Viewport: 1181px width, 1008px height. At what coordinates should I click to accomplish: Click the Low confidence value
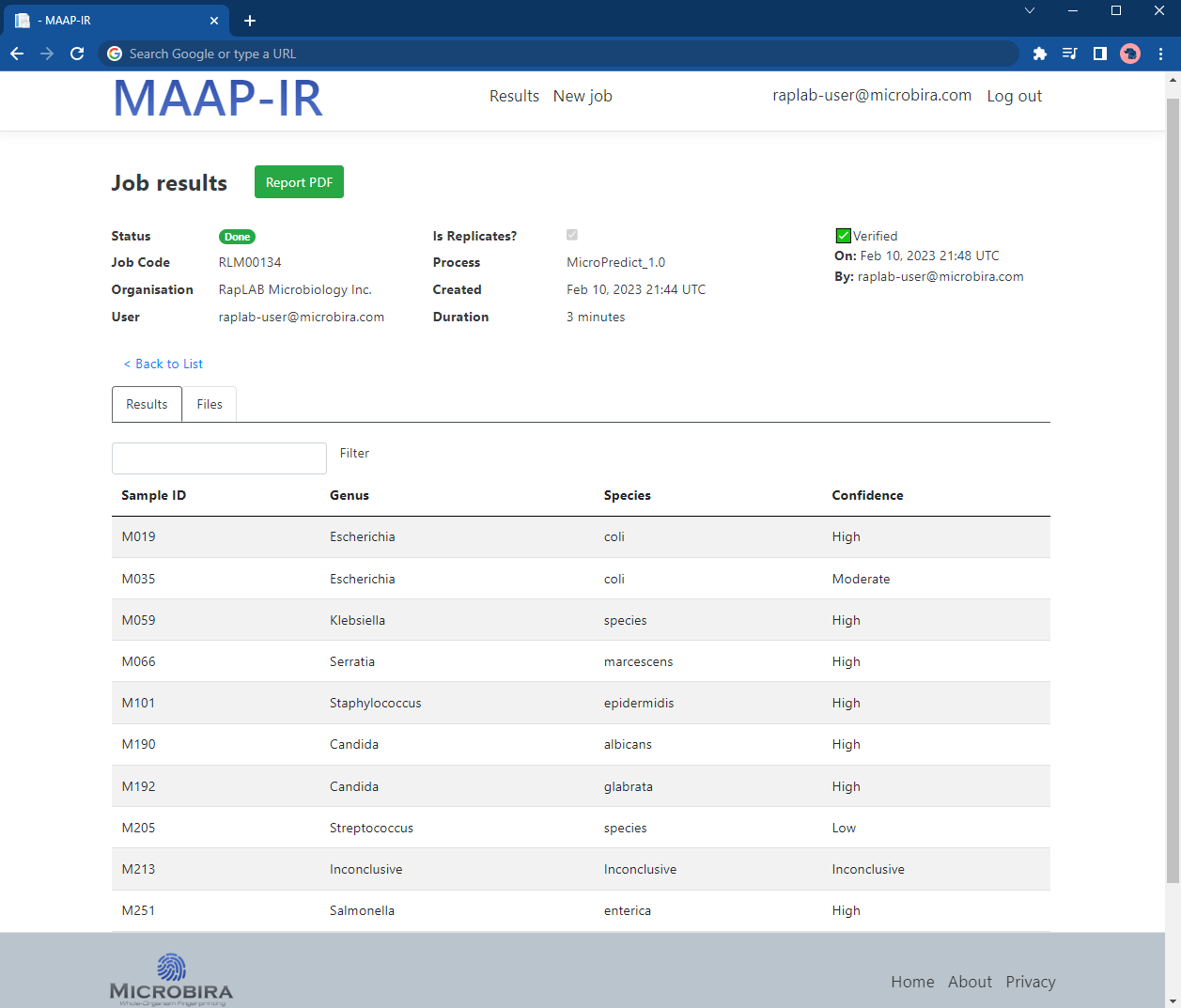click(844, 828)
